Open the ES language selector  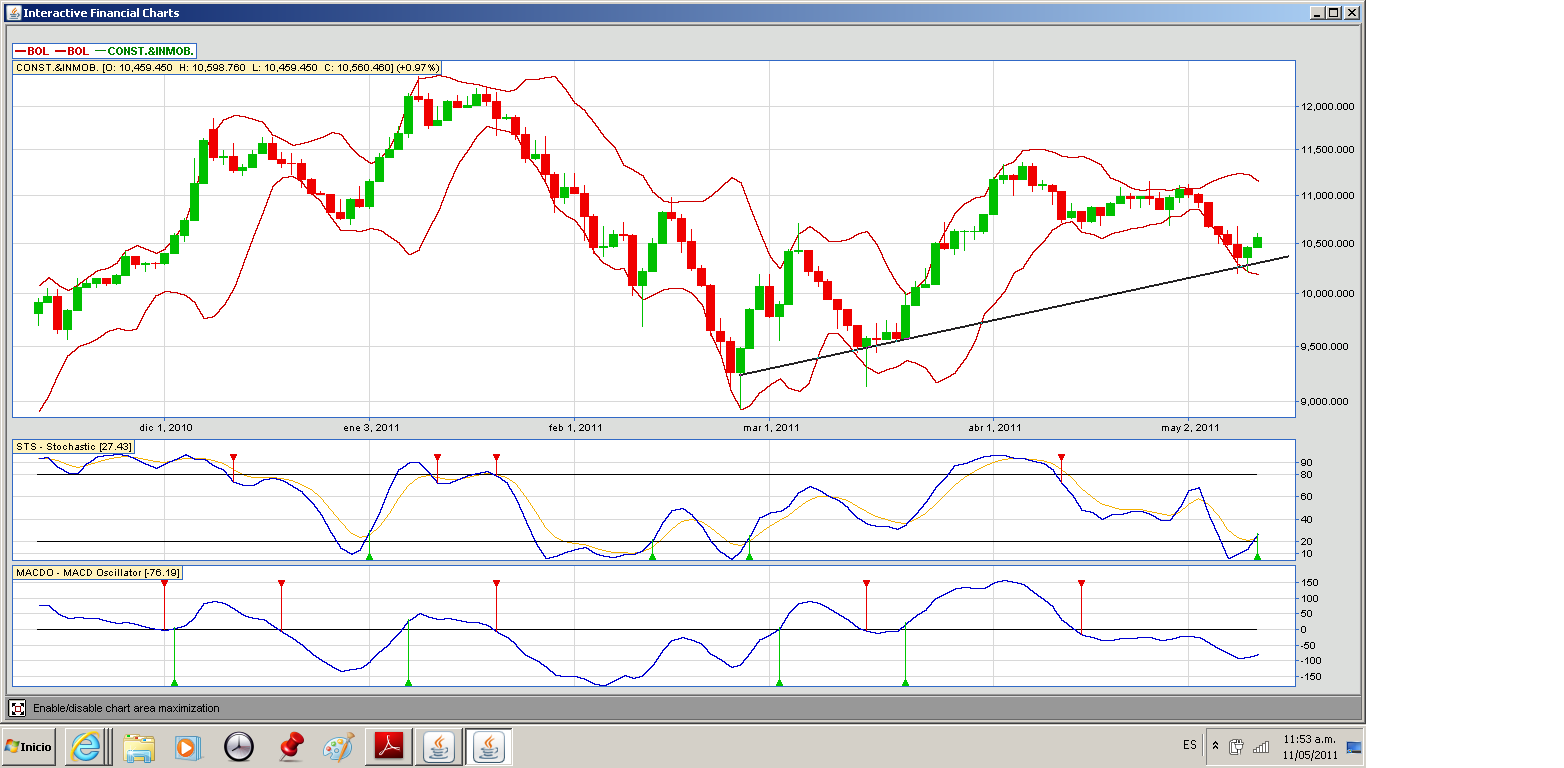1189,746
